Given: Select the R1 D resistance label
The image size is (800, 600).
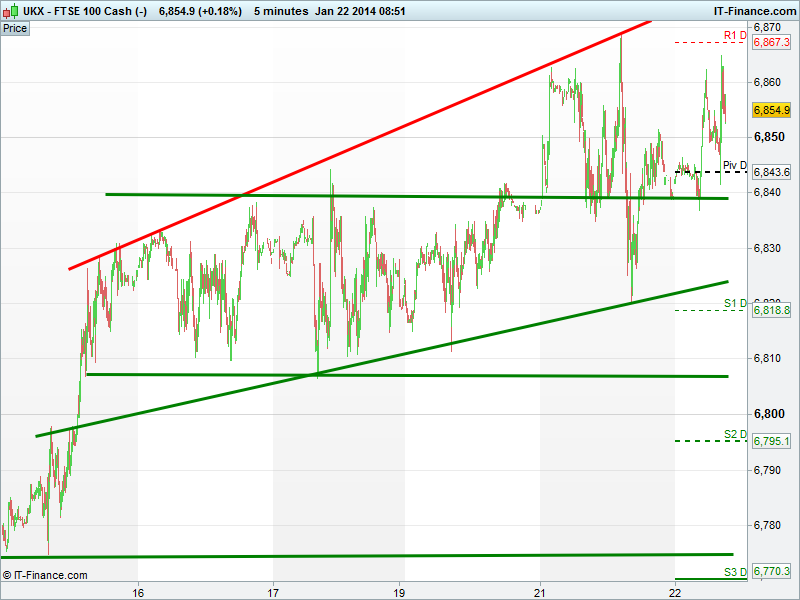Looking at the screenshot, I should click(x=735, y=35).
